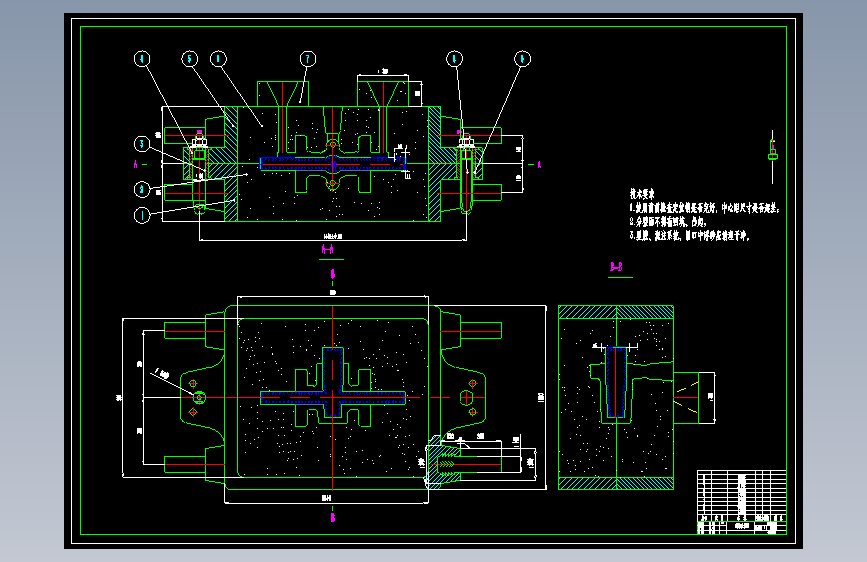Click the left locating pin circle in plan view
Viewport: 867px width, 562px height.
(199, 397)
